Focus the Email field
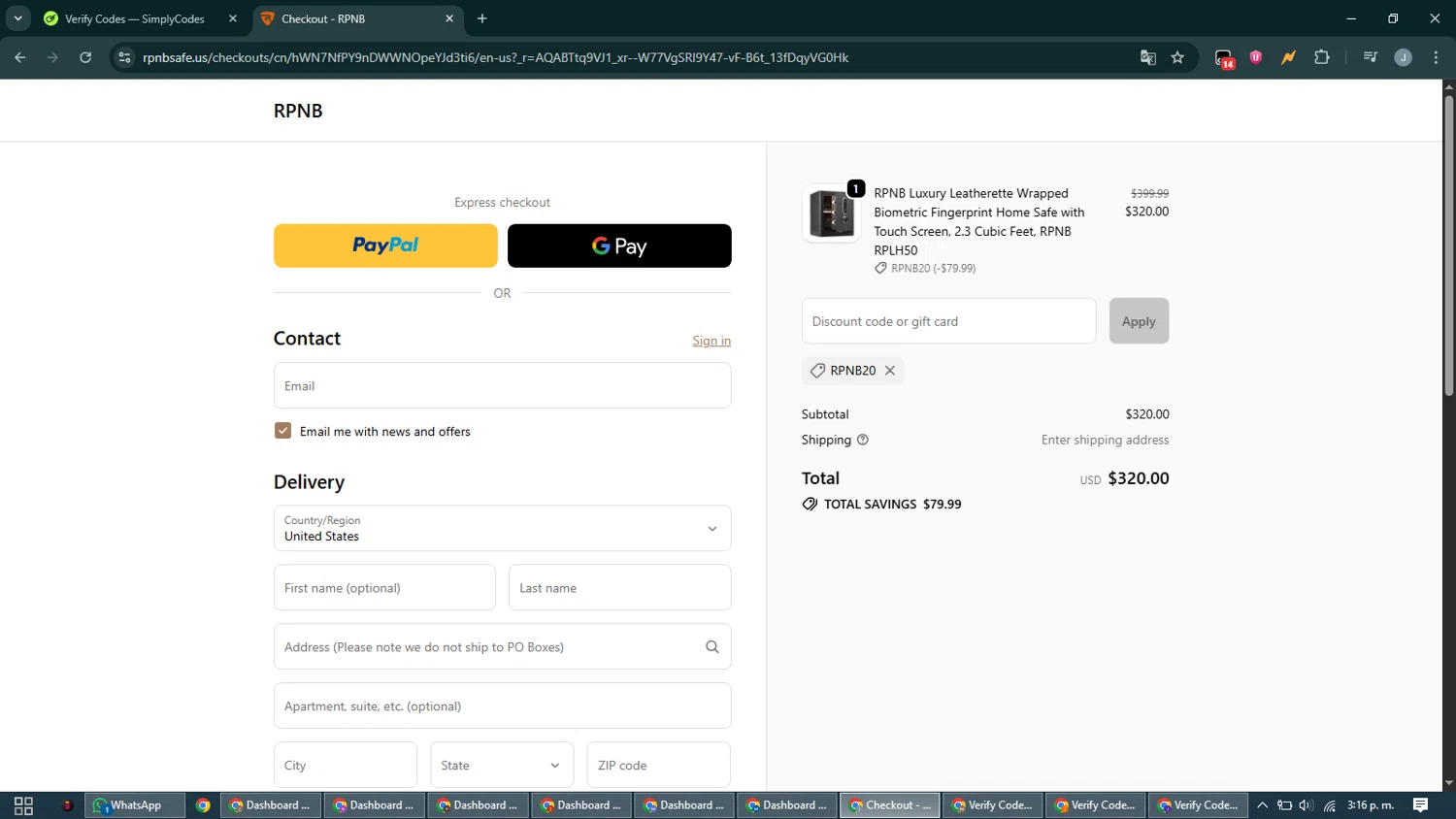This screenshot has width=1456, height=819. click(503, 385)
